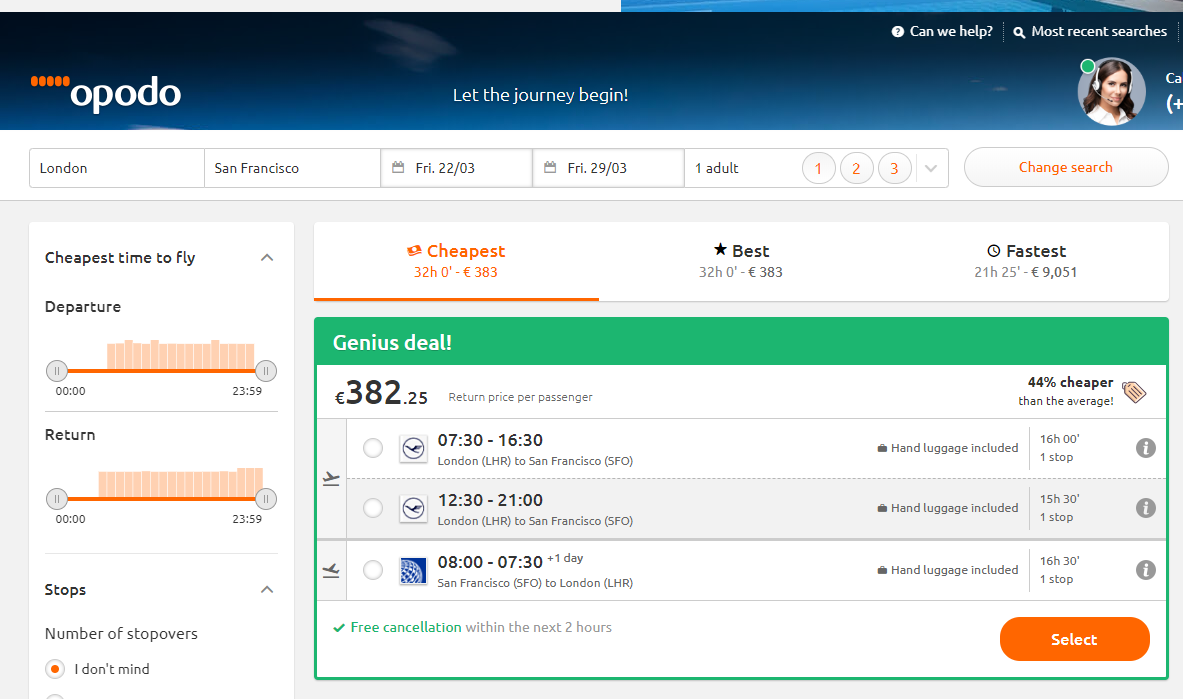
Task: Click the info icon for 12:30 flight
Action: click(x=1146, y=508)
